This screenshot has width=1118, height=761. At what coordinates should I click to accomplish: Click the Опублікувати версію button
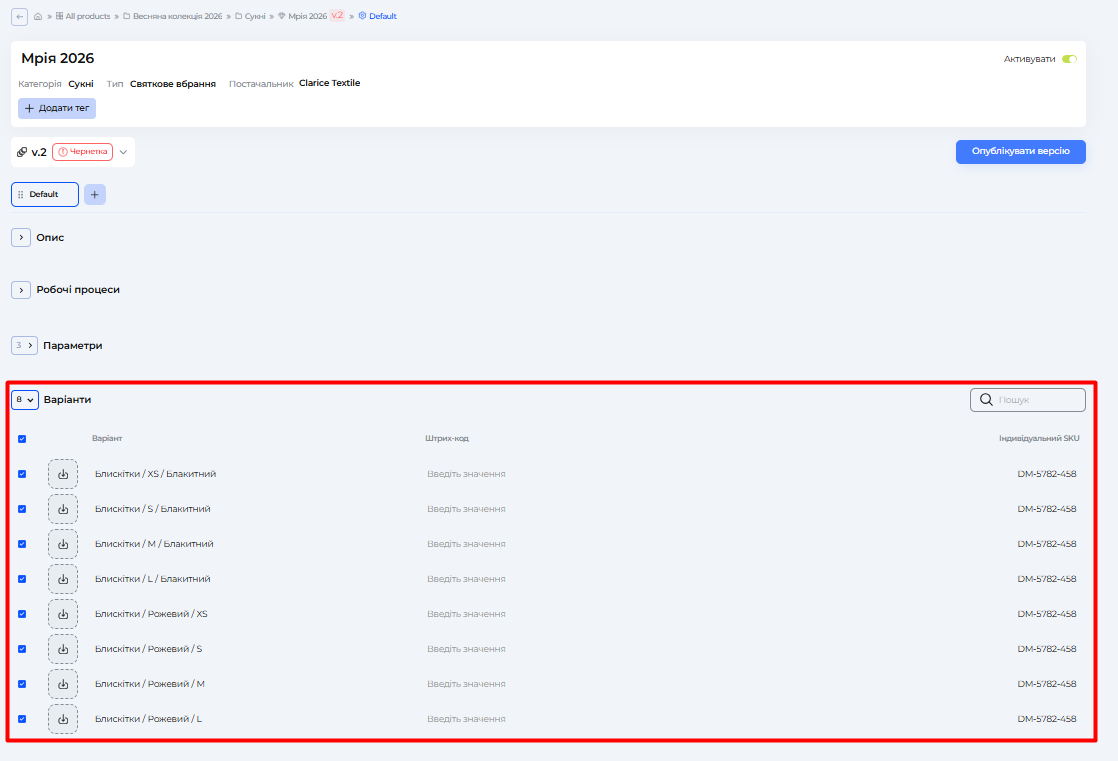1020,152
